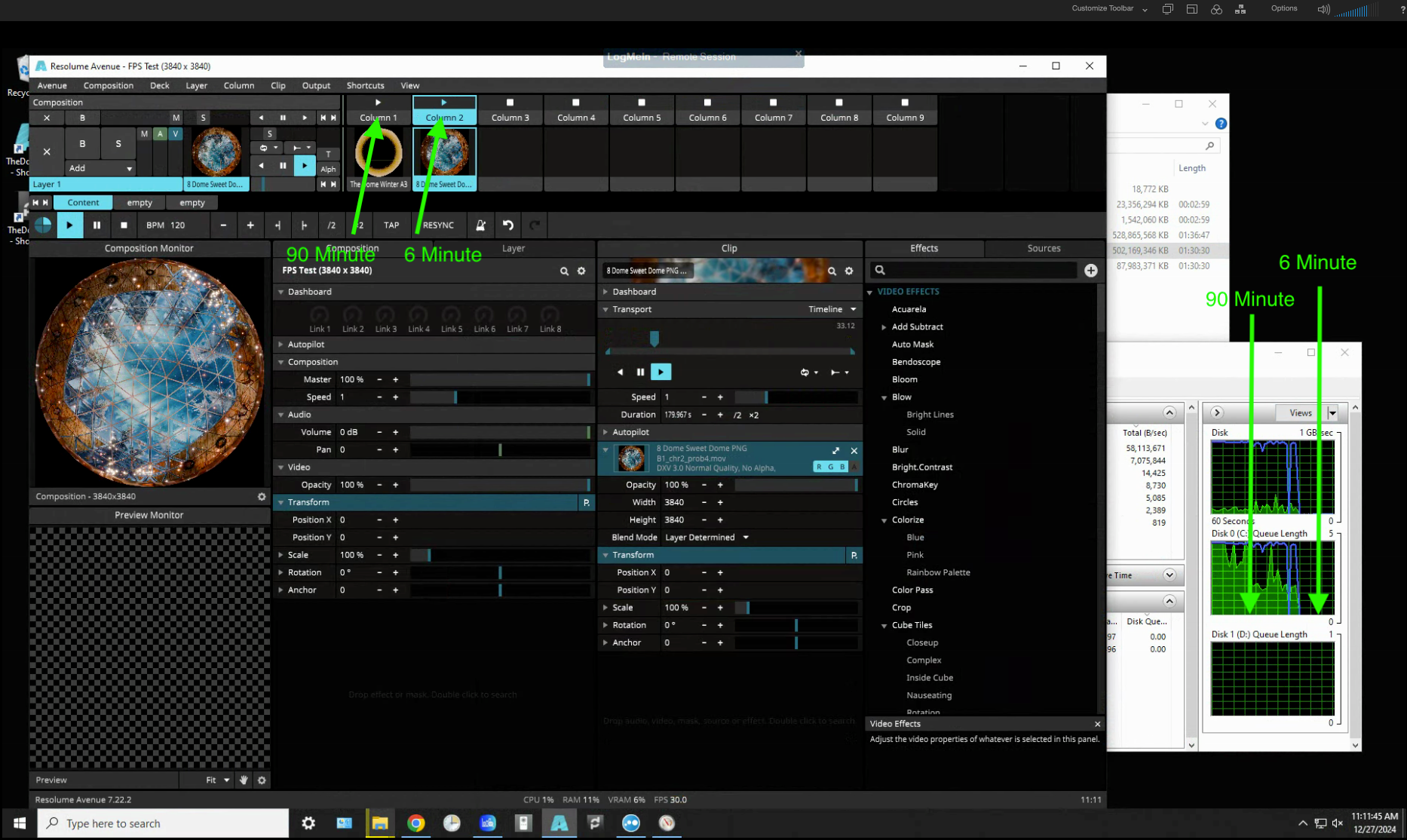Collapse the Colorize effect group
Screen dimensions: 1407x840
tap(884, 520)
